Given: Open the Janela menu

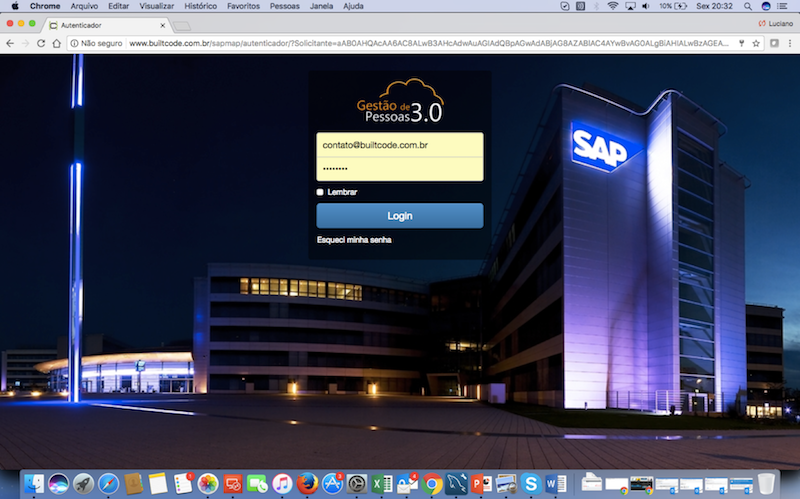Looking at the screenshot, I should 321,6.
